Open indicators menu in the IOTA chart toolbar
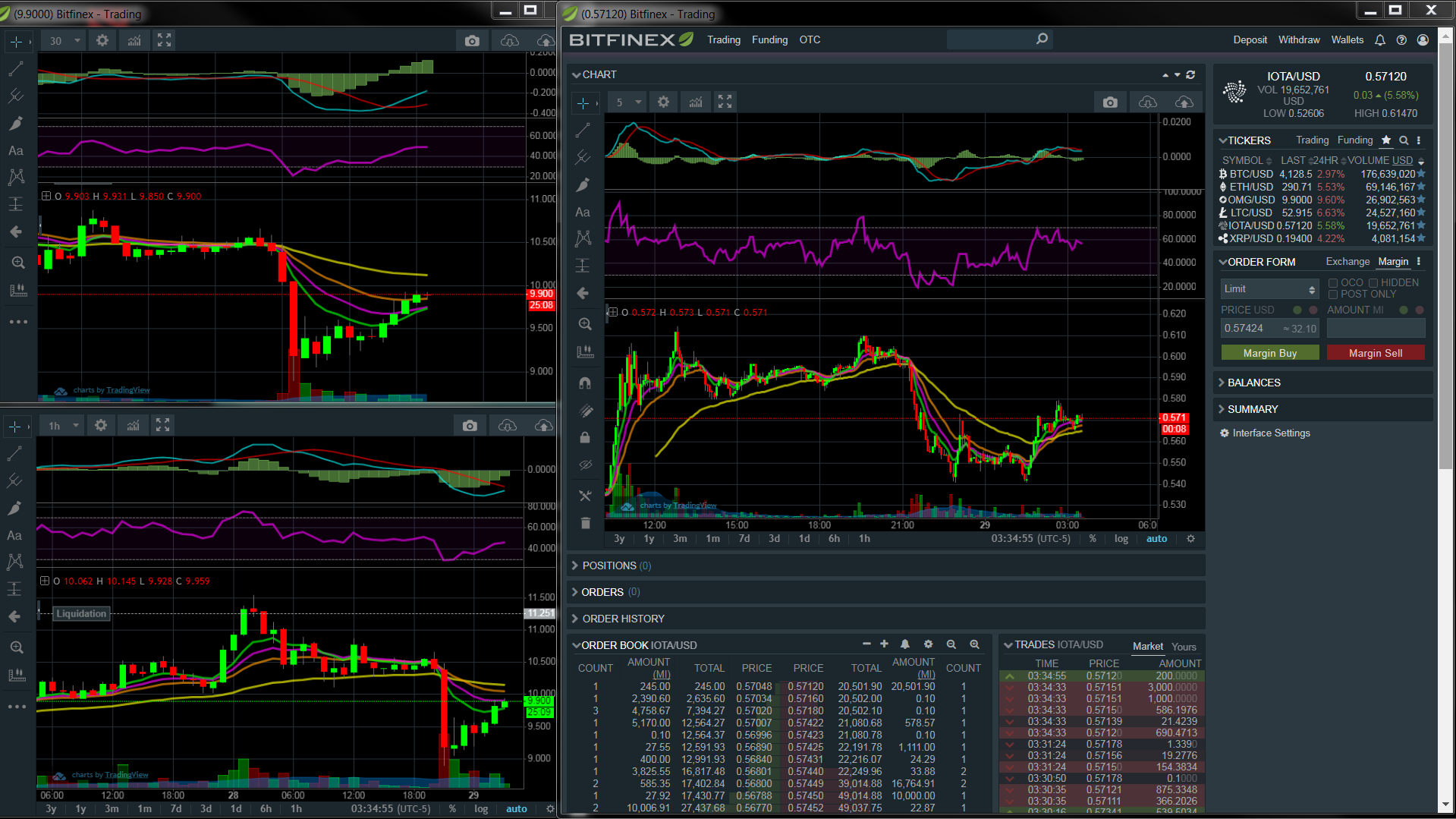Screen dimensions: 1456x819 pos(695,102)
